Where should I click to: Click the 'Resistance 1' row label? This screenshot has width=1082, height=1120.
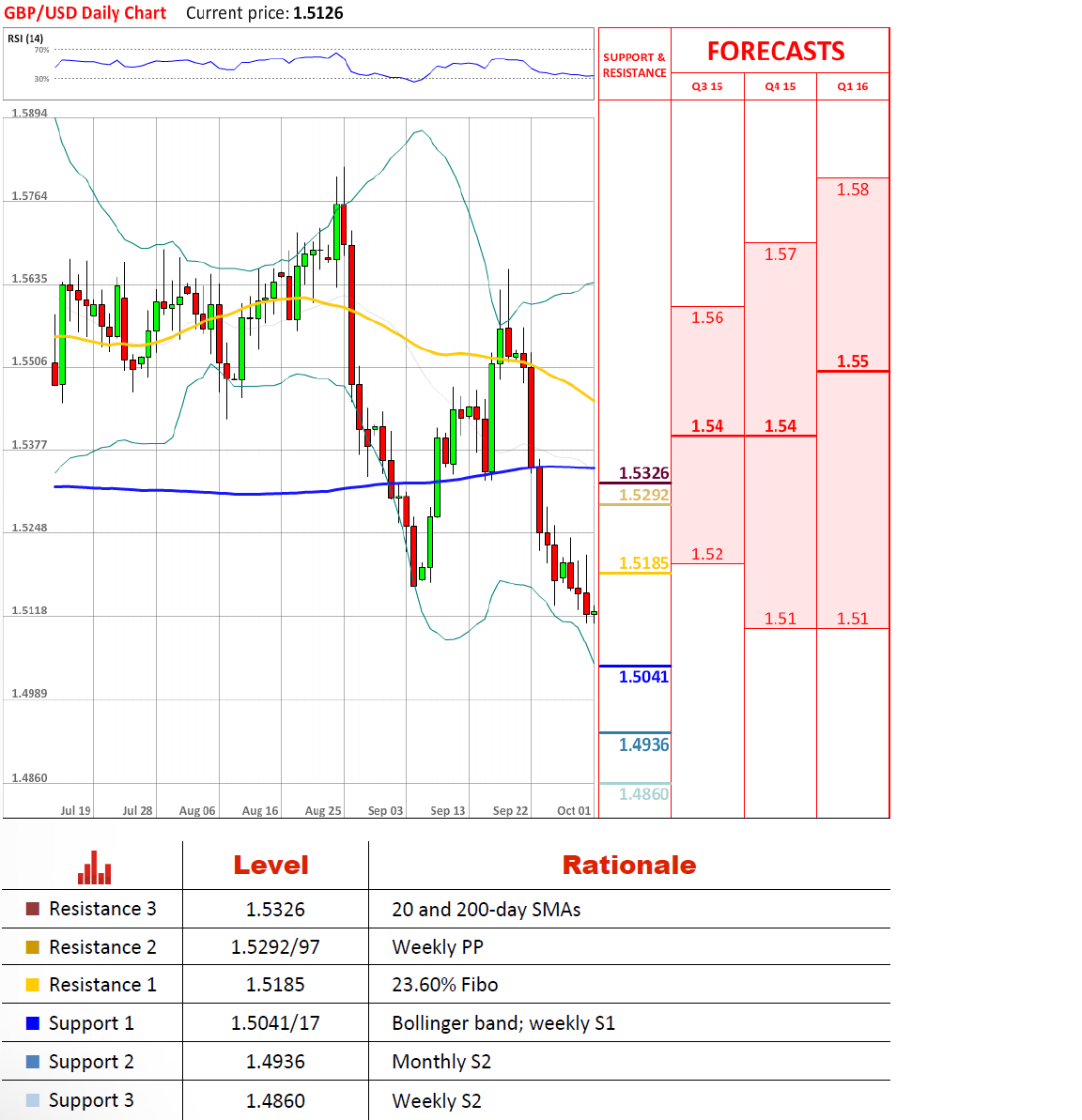[102, 985]
